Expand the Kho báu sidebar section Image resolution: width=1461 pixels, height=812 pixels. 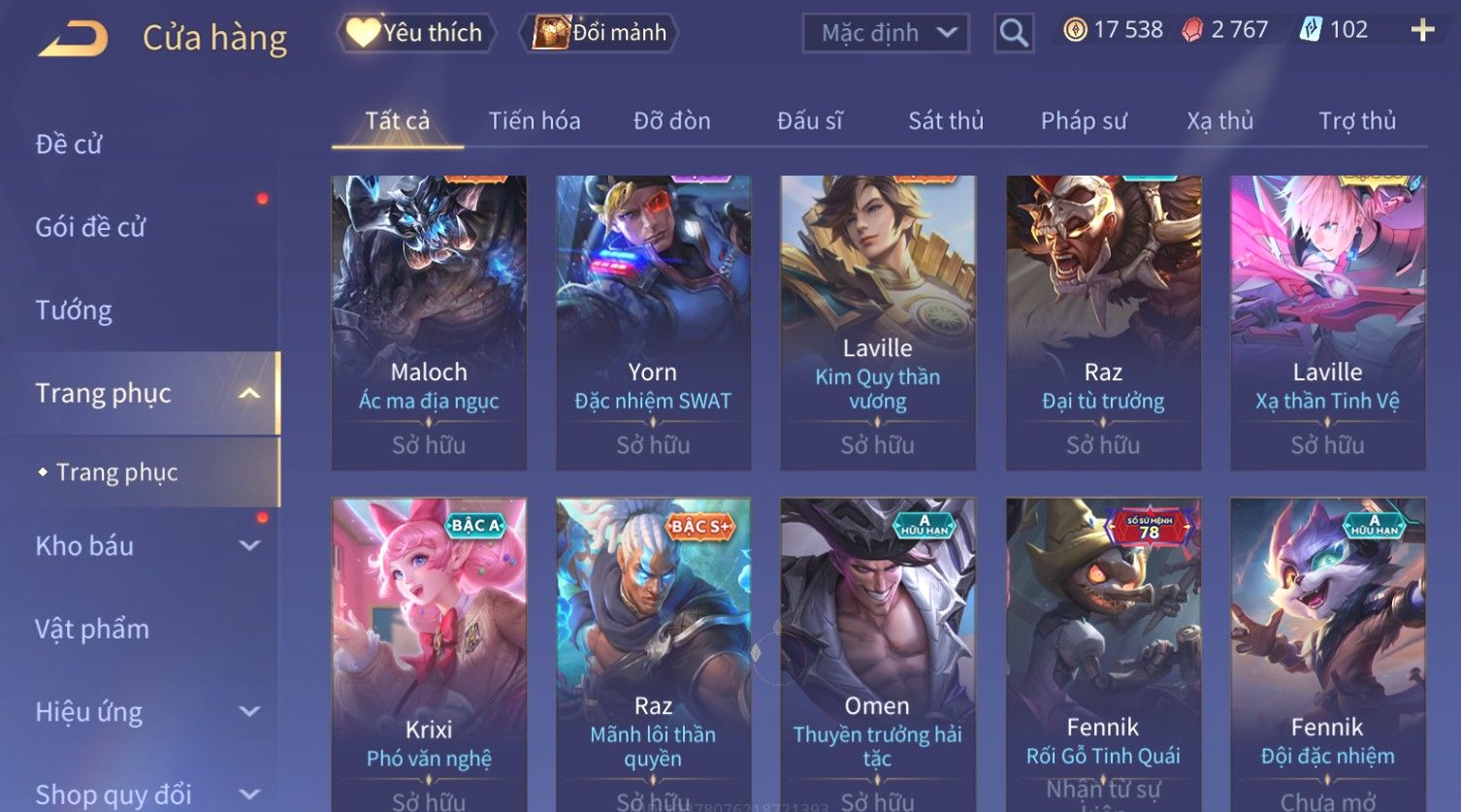[x=249, y=546]
